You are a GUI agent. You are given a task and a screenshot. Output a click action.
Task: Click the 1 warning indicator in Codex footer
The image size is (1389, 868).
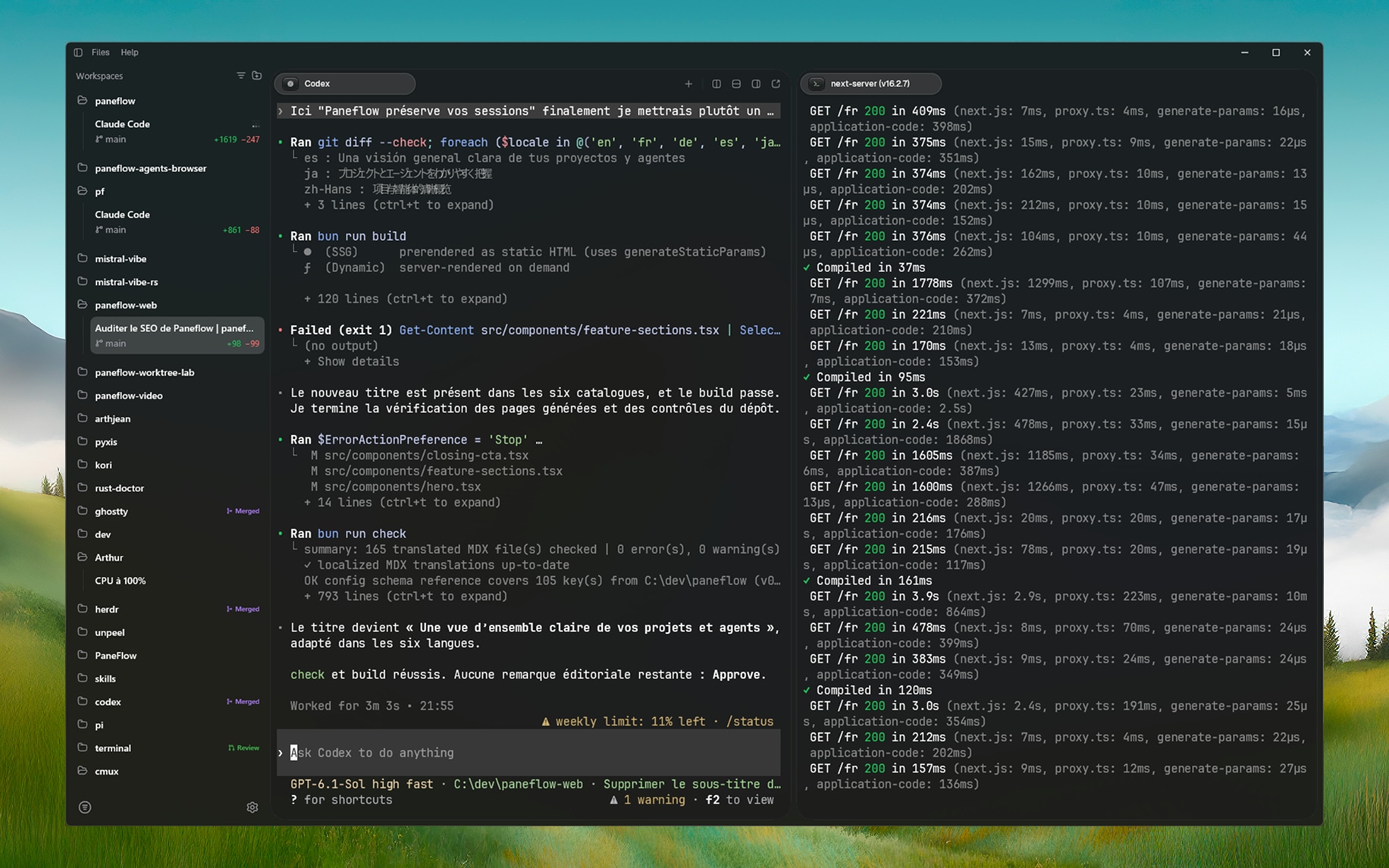(647, 800)
